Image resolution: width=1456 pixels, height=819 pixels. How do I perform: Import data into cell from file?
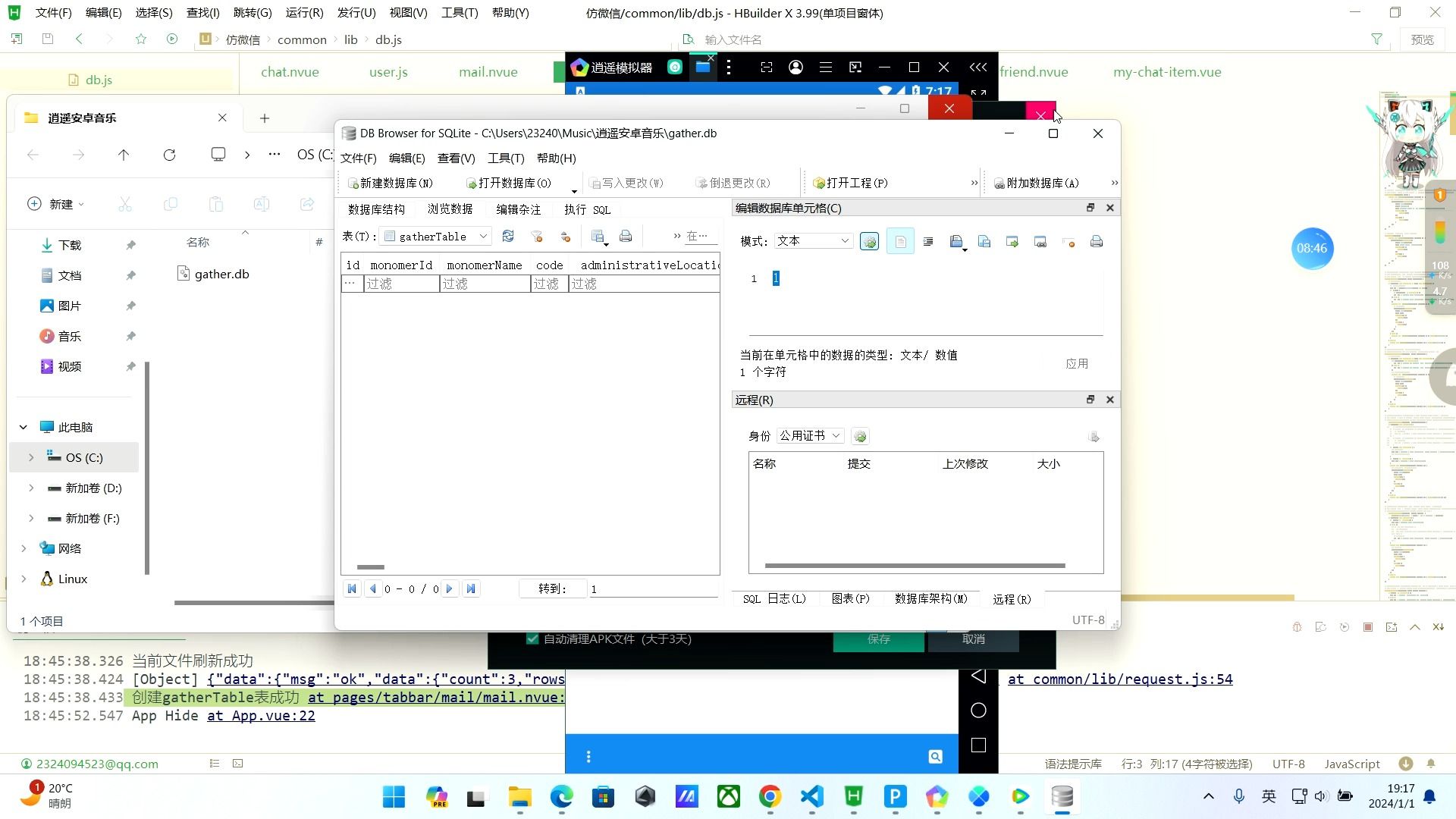click(955, 241)
